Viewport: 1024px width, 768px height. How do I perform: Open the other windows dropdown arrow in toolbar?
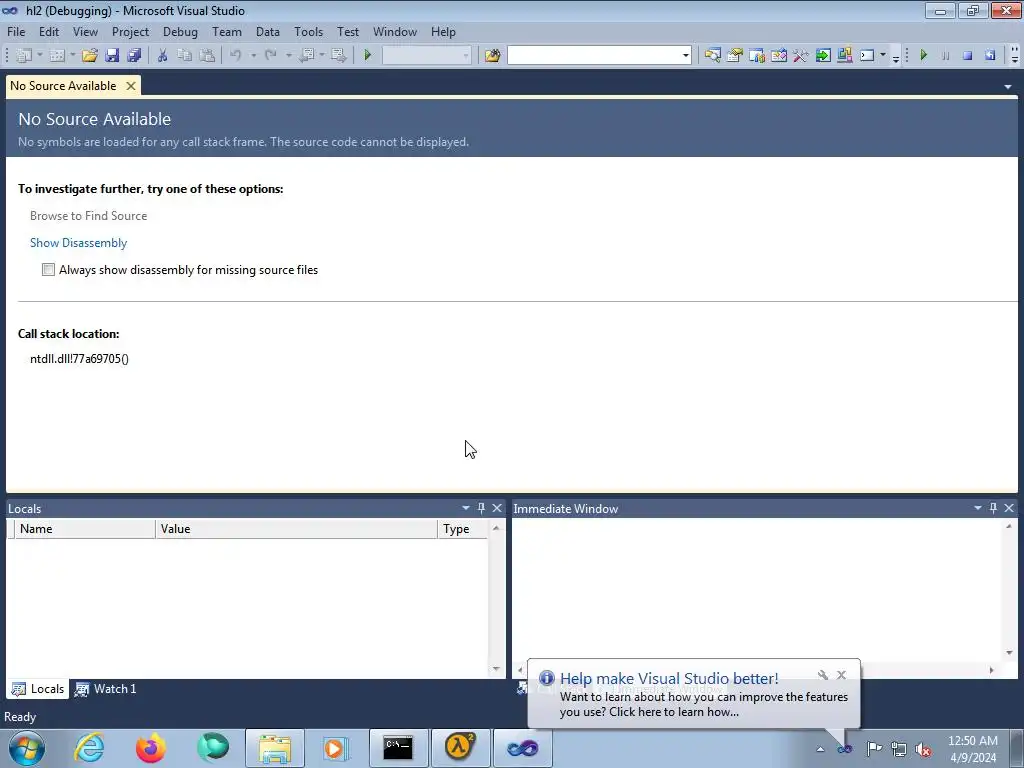(883, 56)
